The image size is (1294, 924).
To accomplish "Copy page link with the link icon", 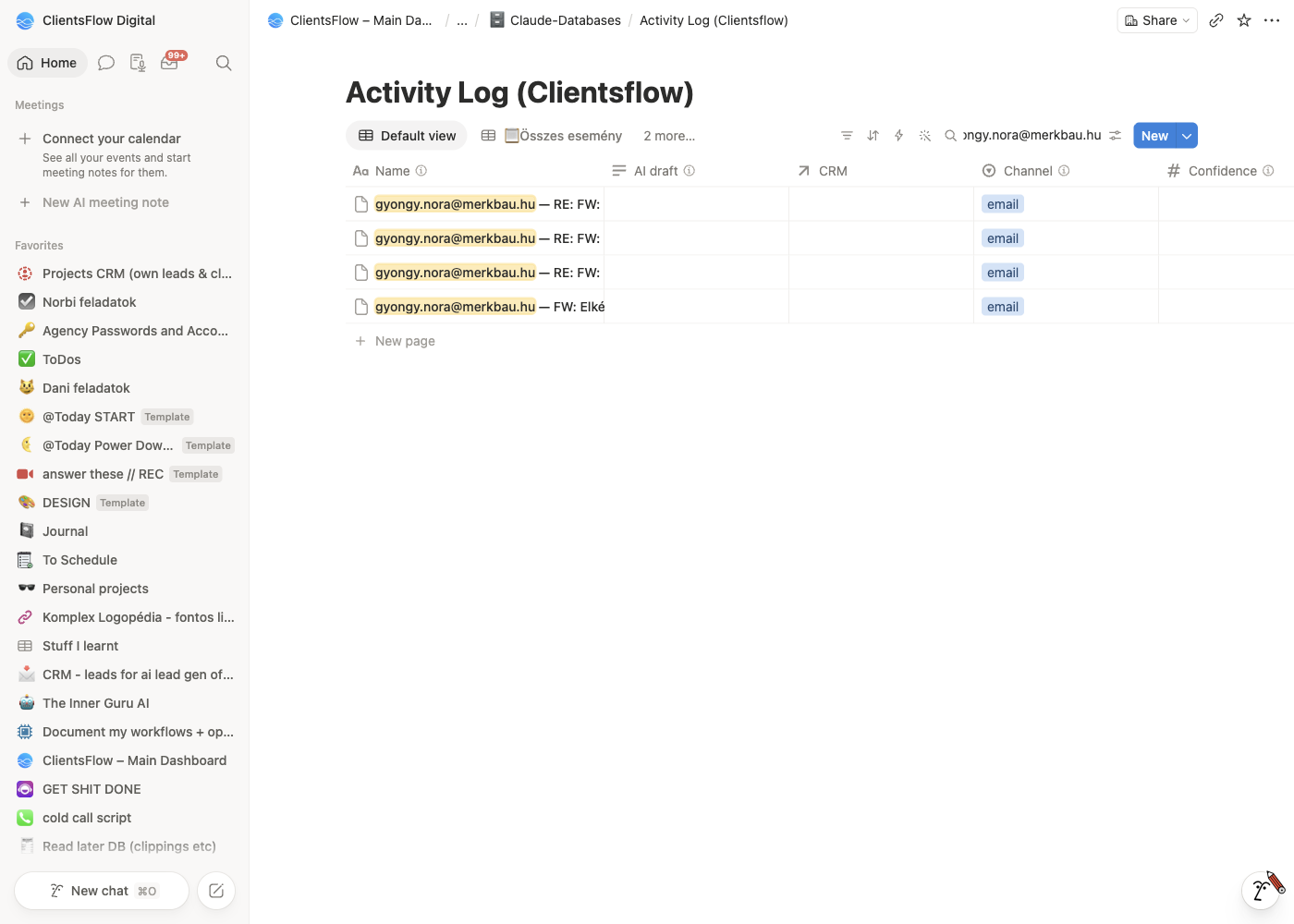I will pyautogui.click(x=1216, y=20).
